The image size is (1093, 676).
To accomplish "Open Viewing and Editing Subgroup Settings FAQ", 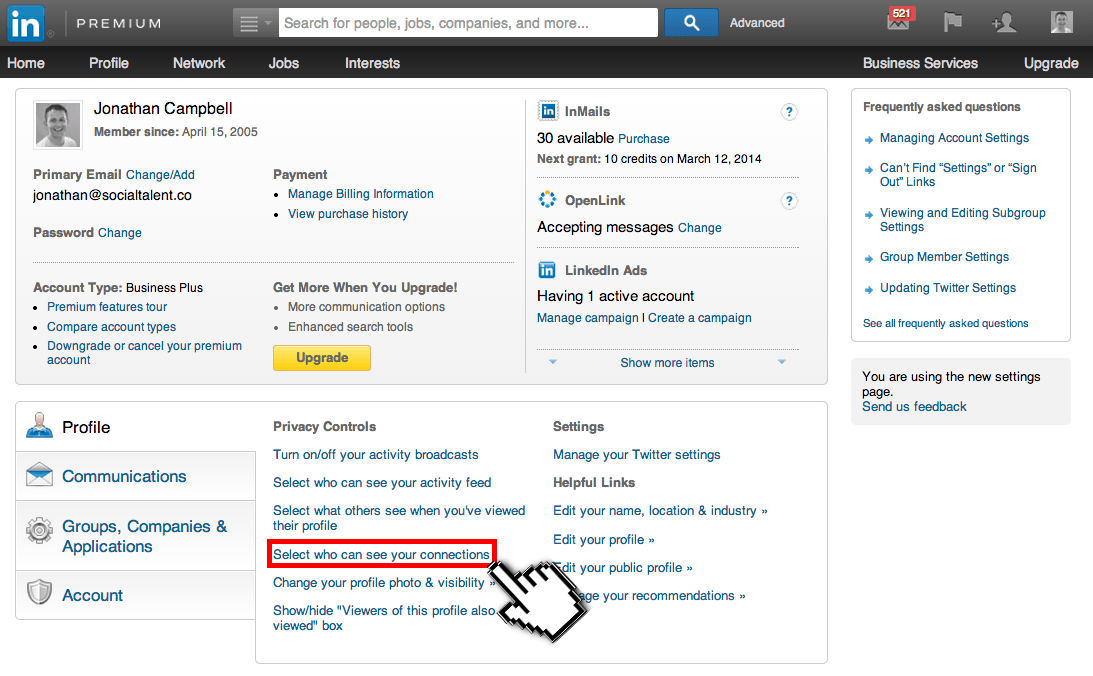I will (963, 220).
